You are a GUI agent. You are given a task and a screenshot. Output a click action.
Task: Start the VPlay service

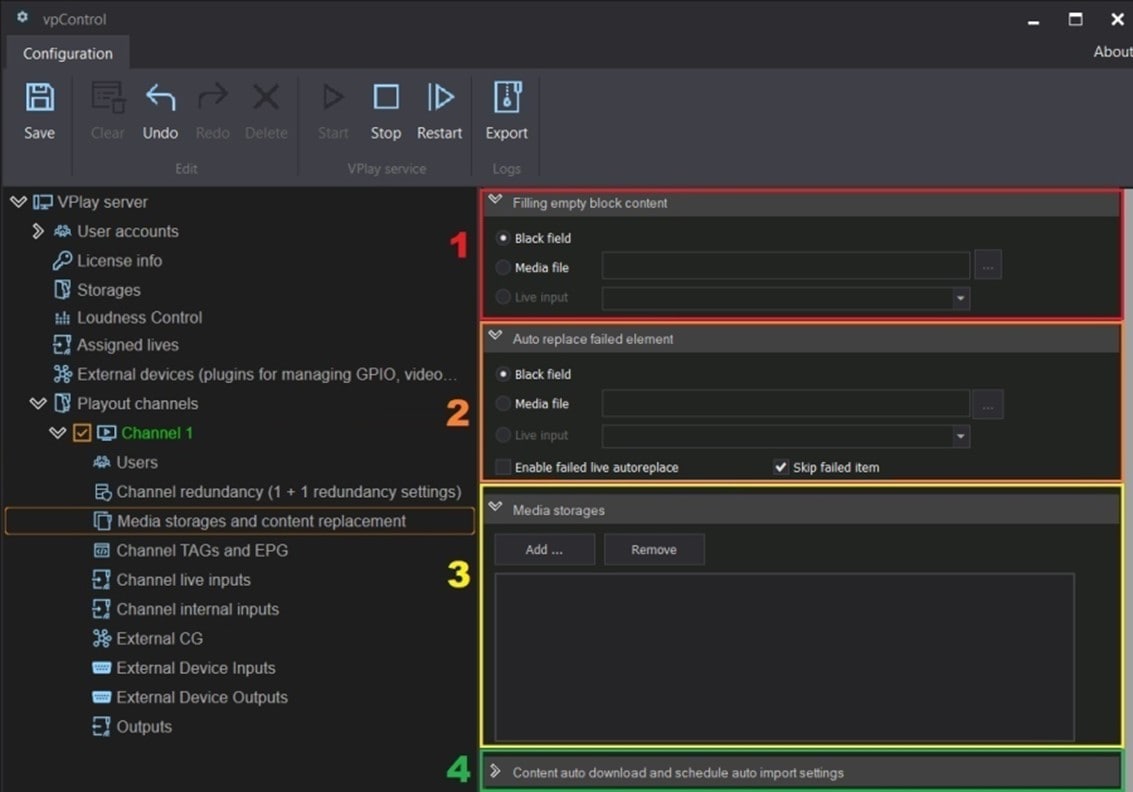coord(333,98)
